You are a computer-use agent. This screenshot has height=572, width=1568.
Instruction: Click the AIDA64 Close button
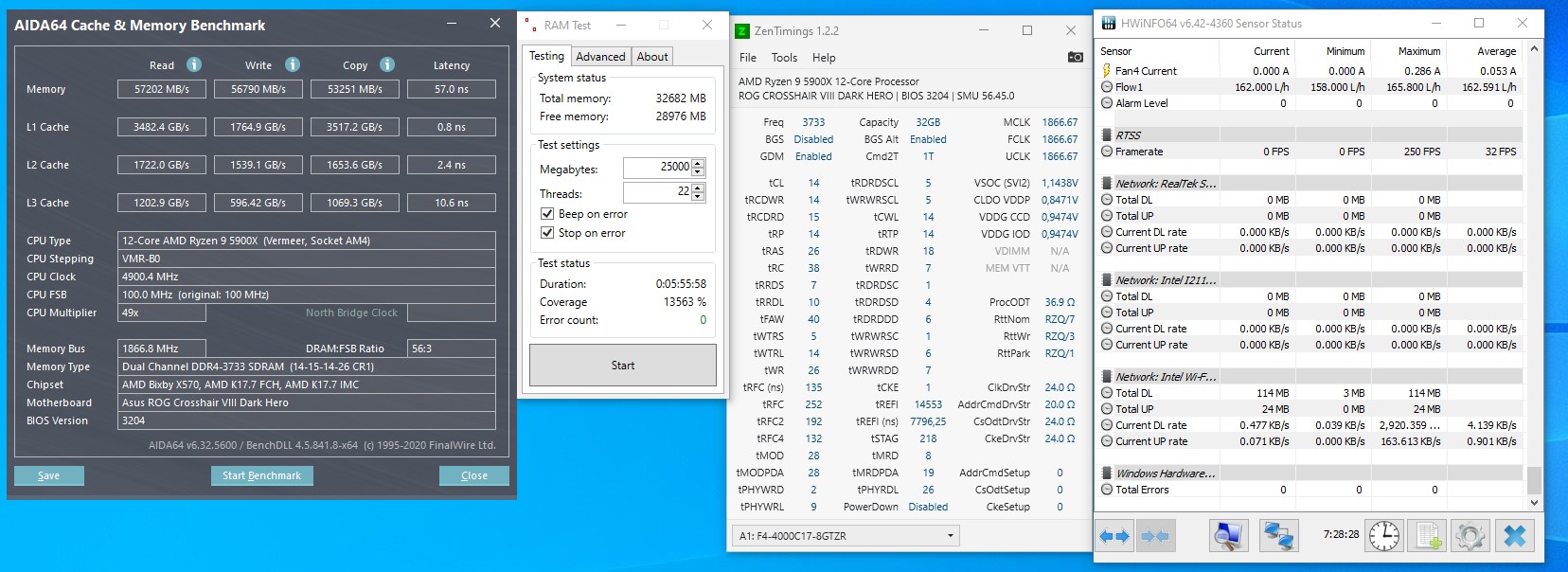474,475
